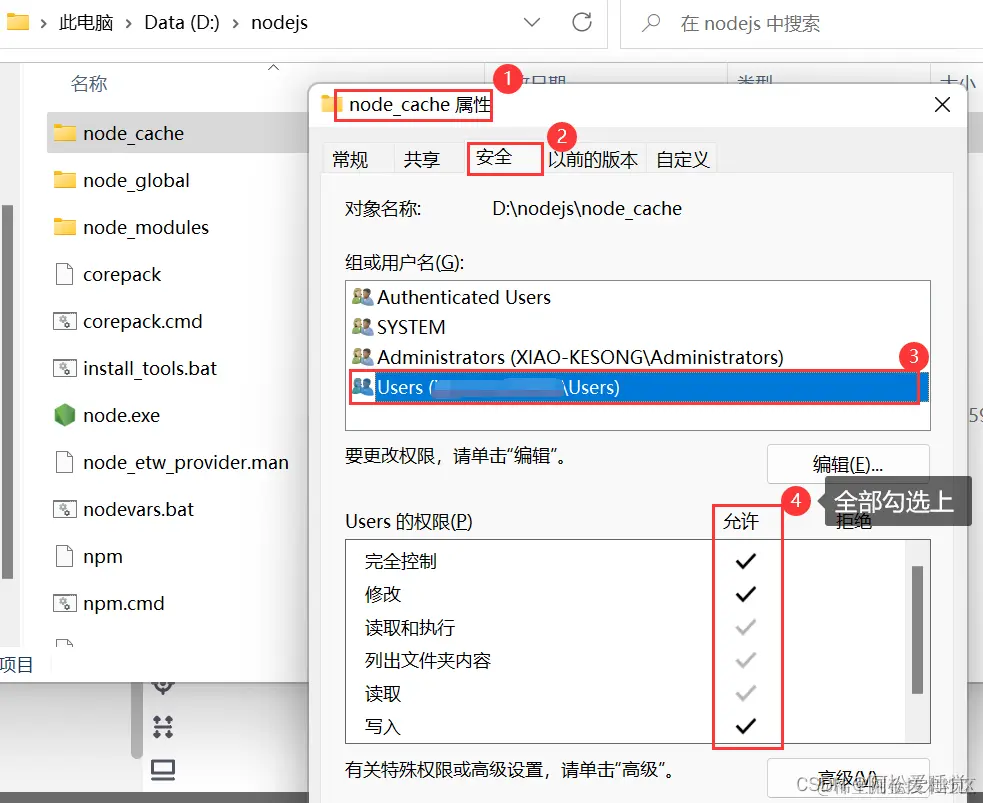Click the Authenticated Users group icon
The image size is (983, 803).
(x=362, y=297)
